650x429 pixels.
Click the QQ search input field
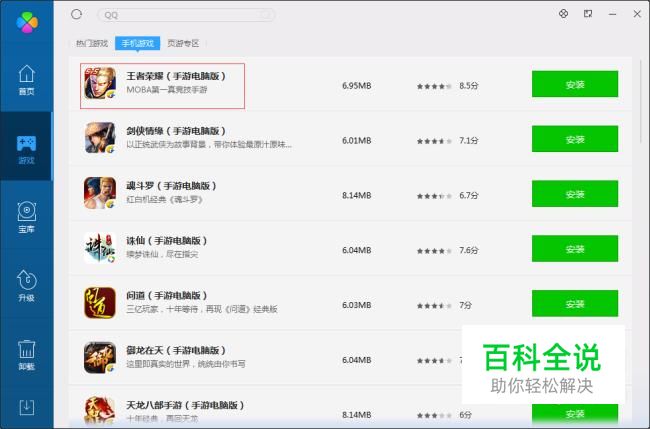(186, 15)
